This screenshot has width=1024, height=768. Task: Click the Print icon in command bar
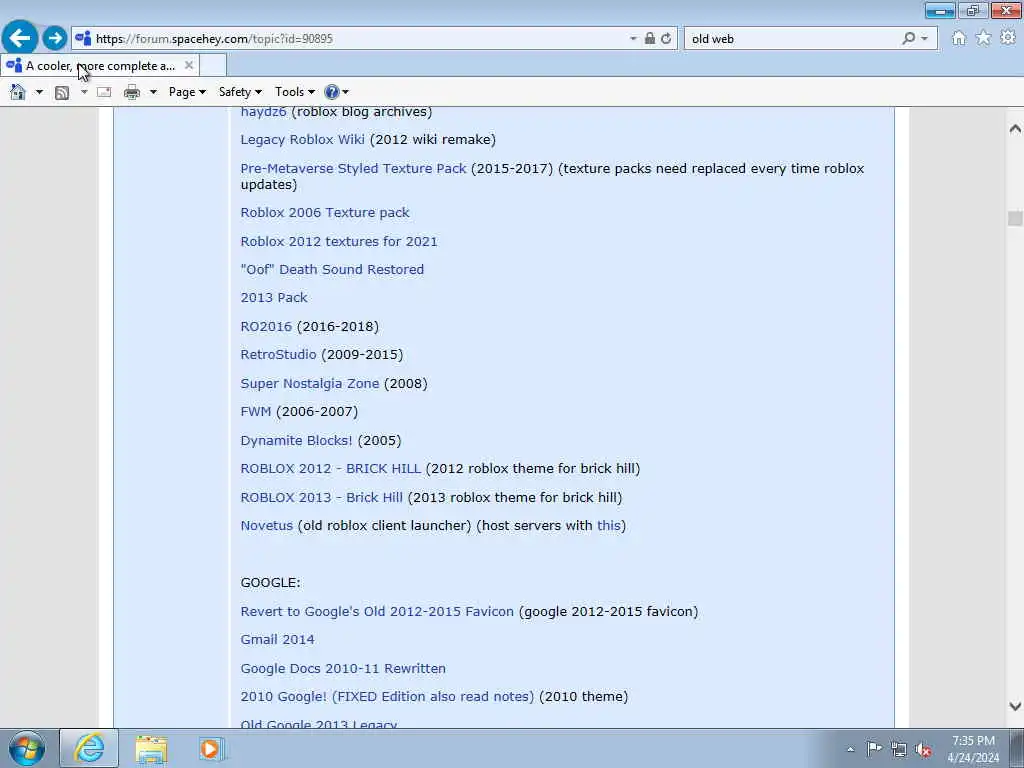coord(132,92)
